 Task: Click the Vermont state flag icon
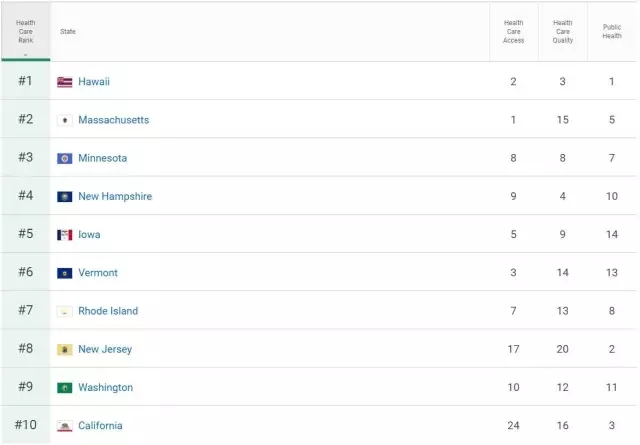coord(65,273)
